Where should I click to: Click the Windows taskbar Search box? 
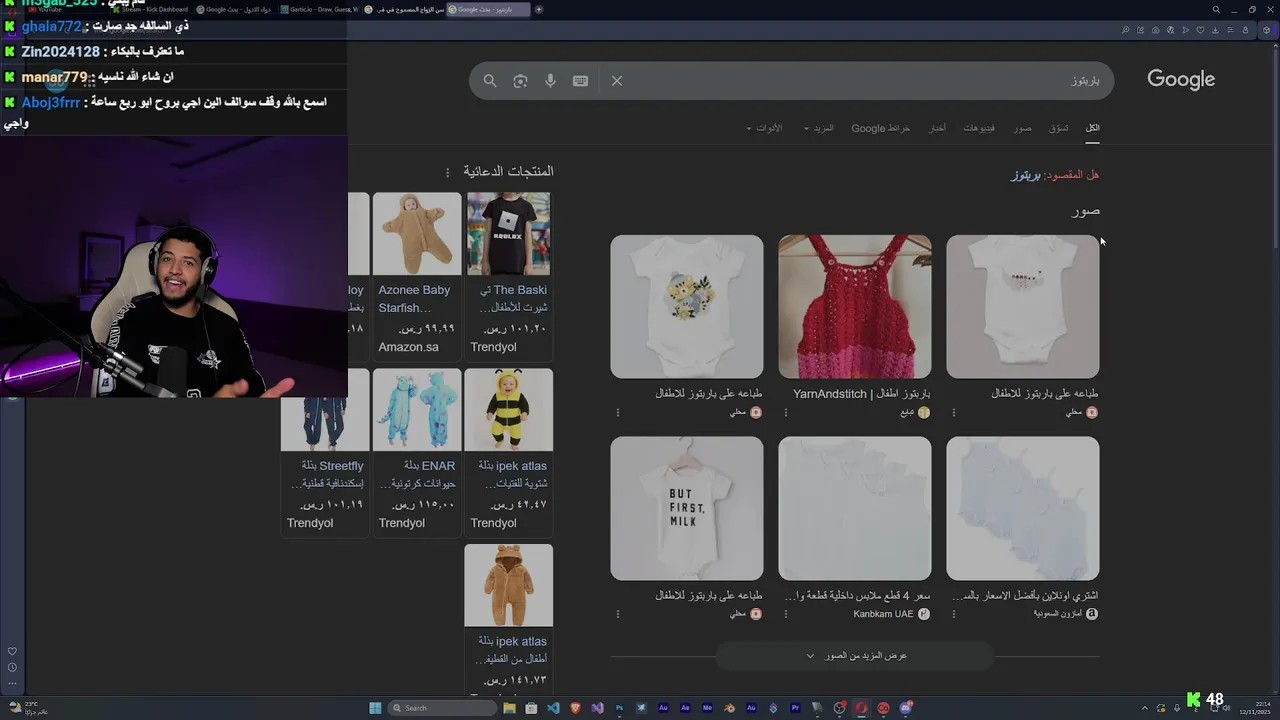tap(442, 708)
